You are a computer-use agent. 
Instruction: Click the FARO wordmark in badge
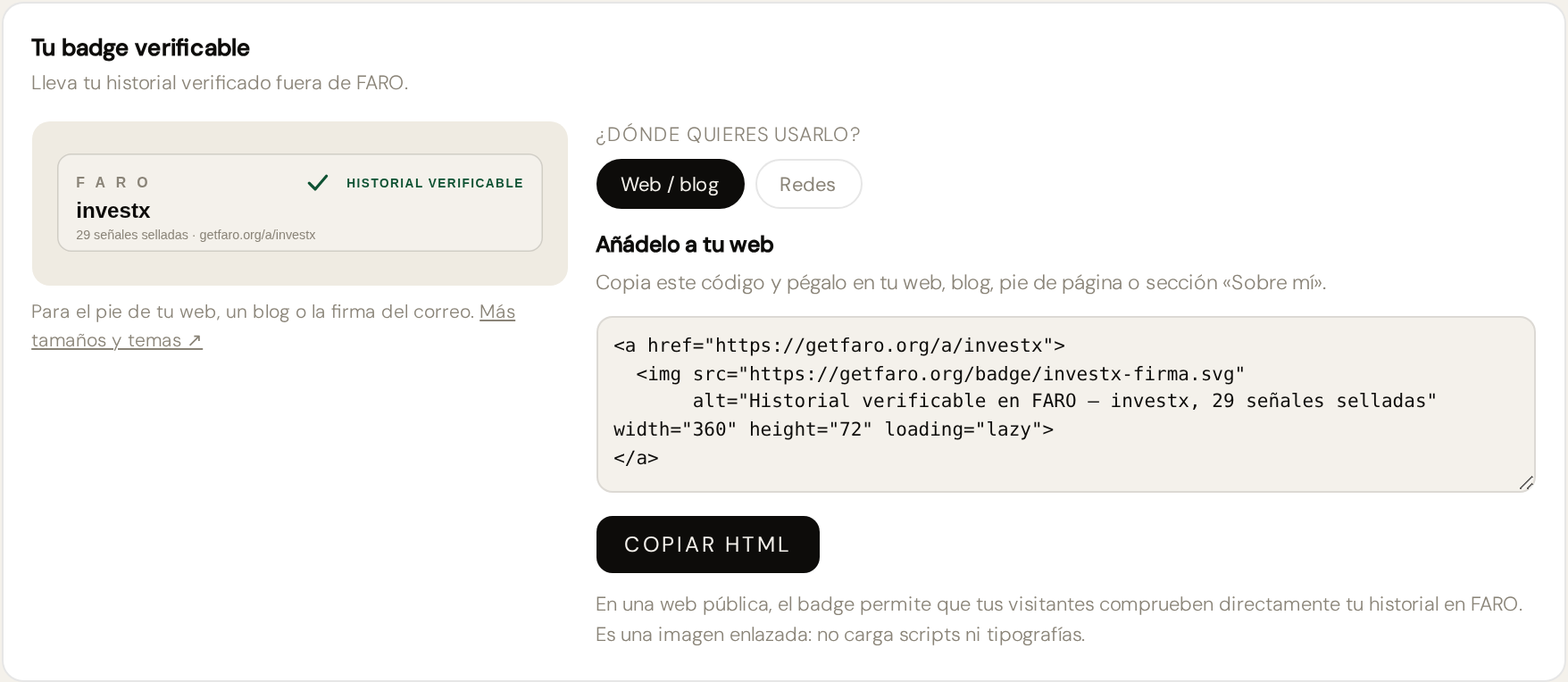click(x=113, y=182)
